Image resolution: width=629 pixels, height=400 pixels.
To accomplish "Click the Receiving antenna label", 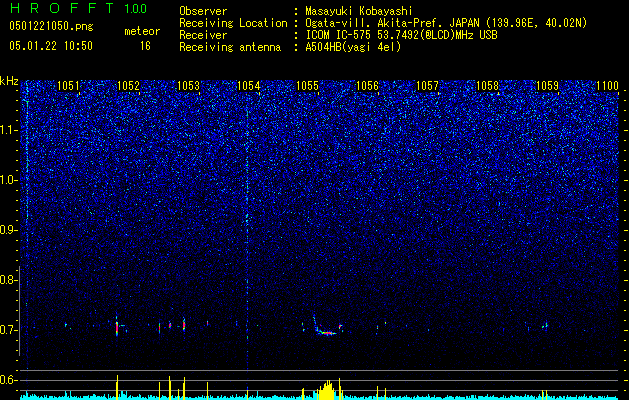I will click(x=230, y=47).
